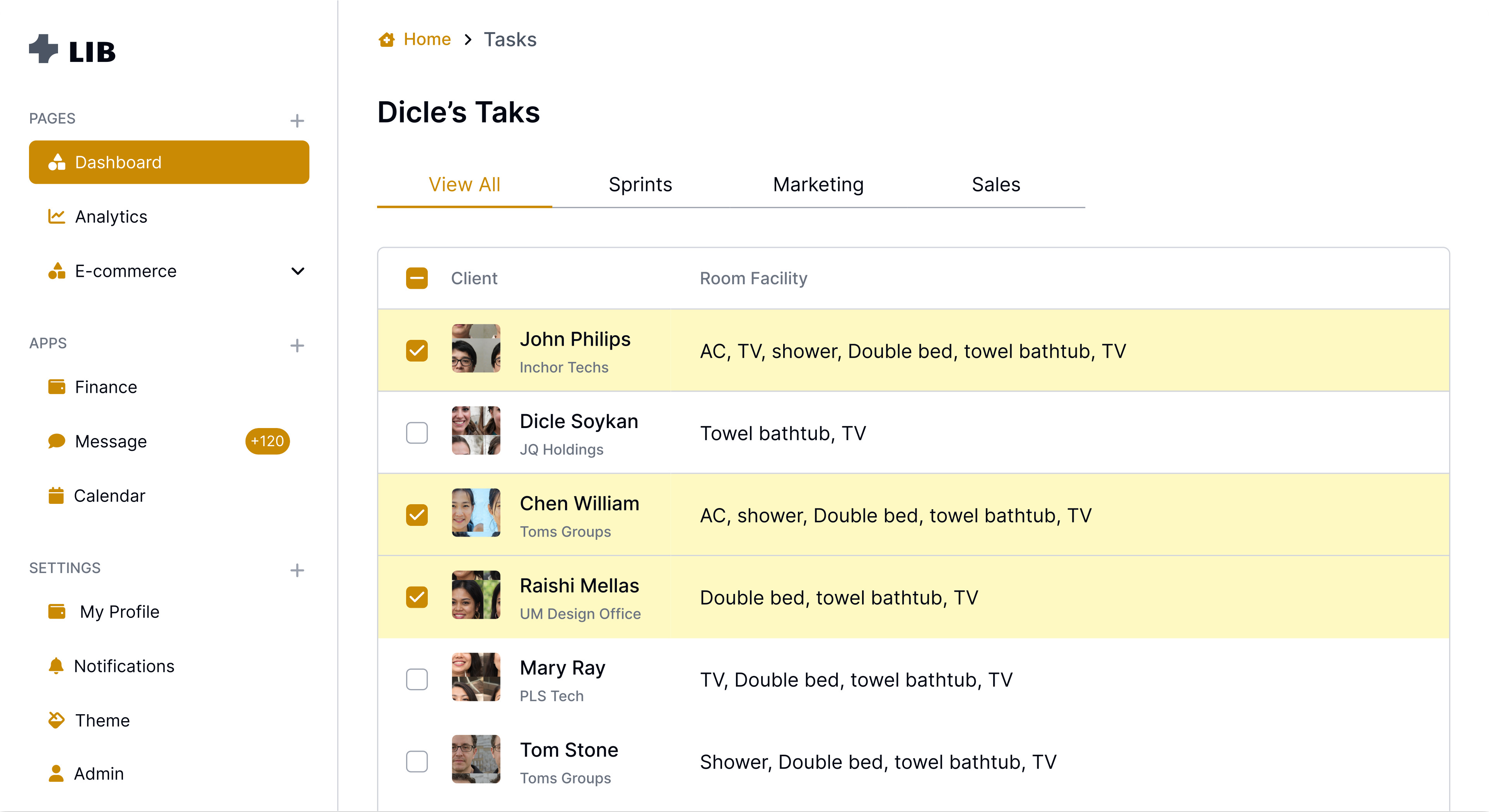Click the company UM Design Office

[580, 614]
